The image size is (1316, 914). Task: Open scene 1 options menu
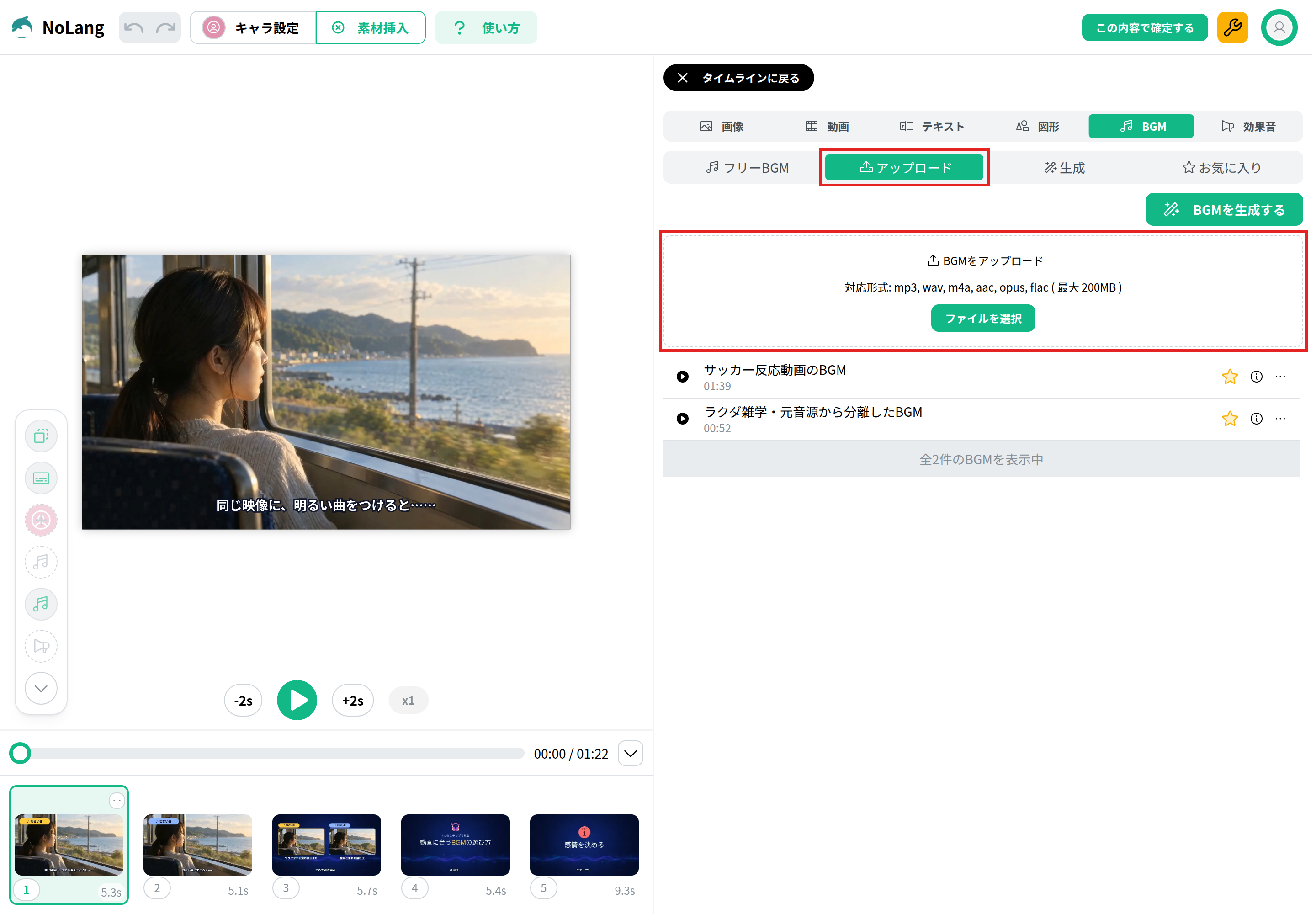tap(117, 800)
